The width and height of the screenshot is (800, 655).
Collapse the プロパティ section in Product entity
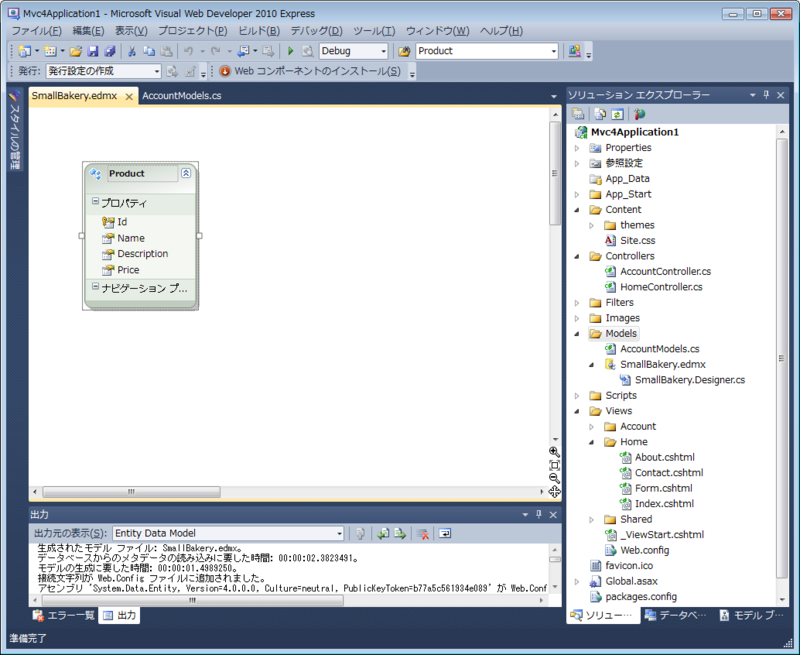click(x=95, y=201)
